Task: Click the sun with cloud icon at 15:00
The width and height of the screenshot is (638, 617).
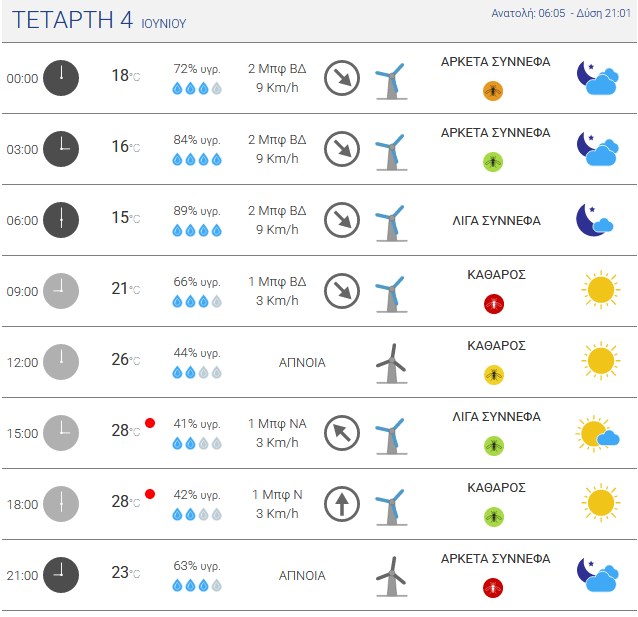Action: [x=597, y=434]
